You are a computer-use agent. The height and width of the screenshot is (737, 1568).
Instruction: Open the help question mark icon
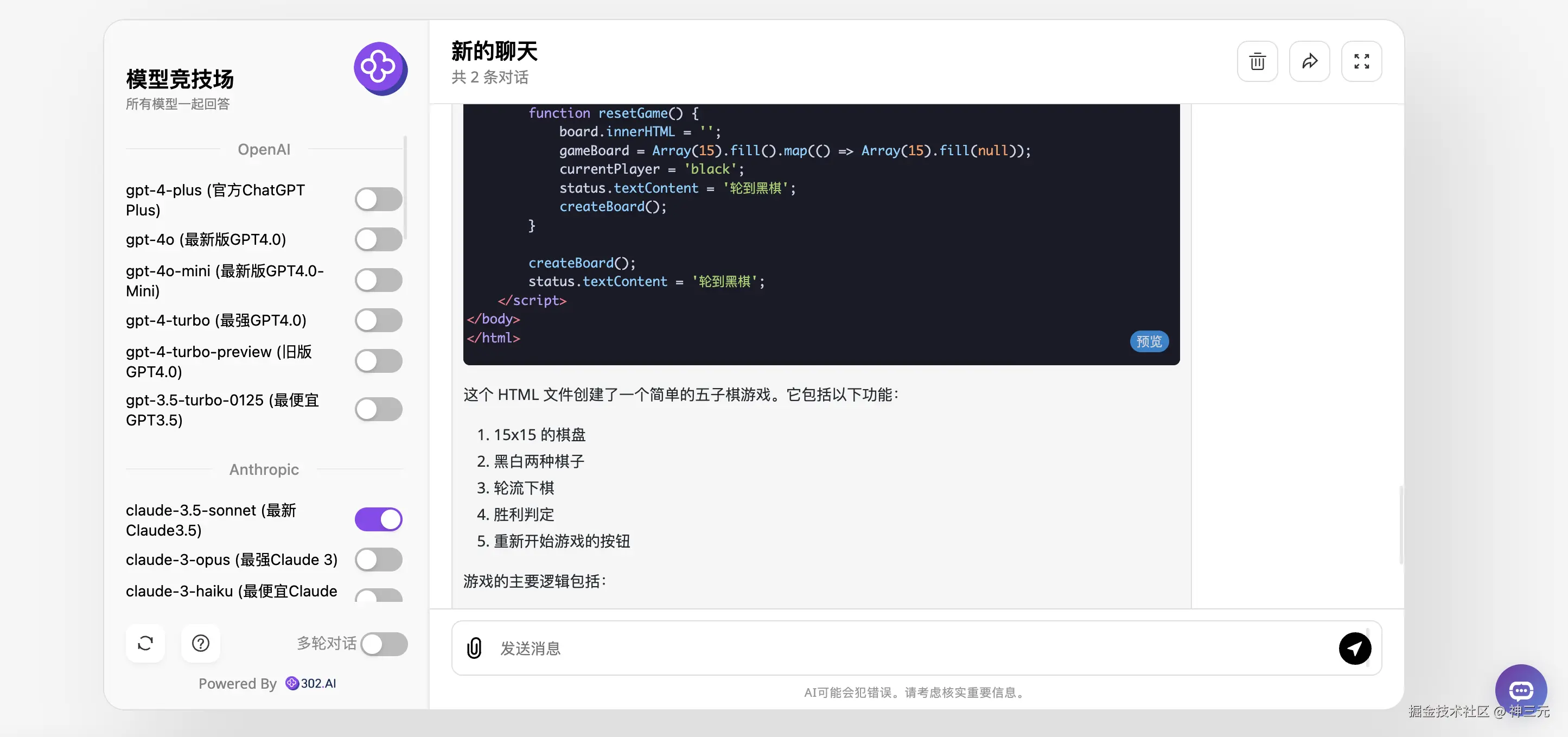coord(200,643)
